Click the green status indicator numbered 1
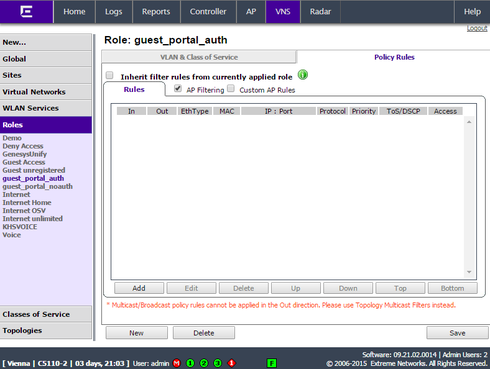Screen dimensions: 490x369 click(190, 363)
